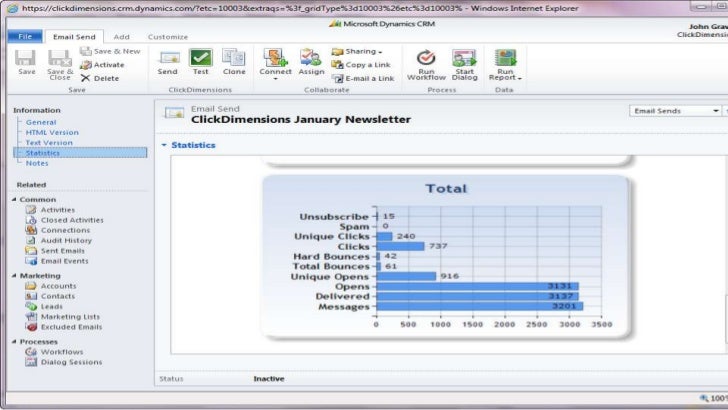Open Marketing Lists
This screenshot has width=728, height=410.
[x=70, y=316]
